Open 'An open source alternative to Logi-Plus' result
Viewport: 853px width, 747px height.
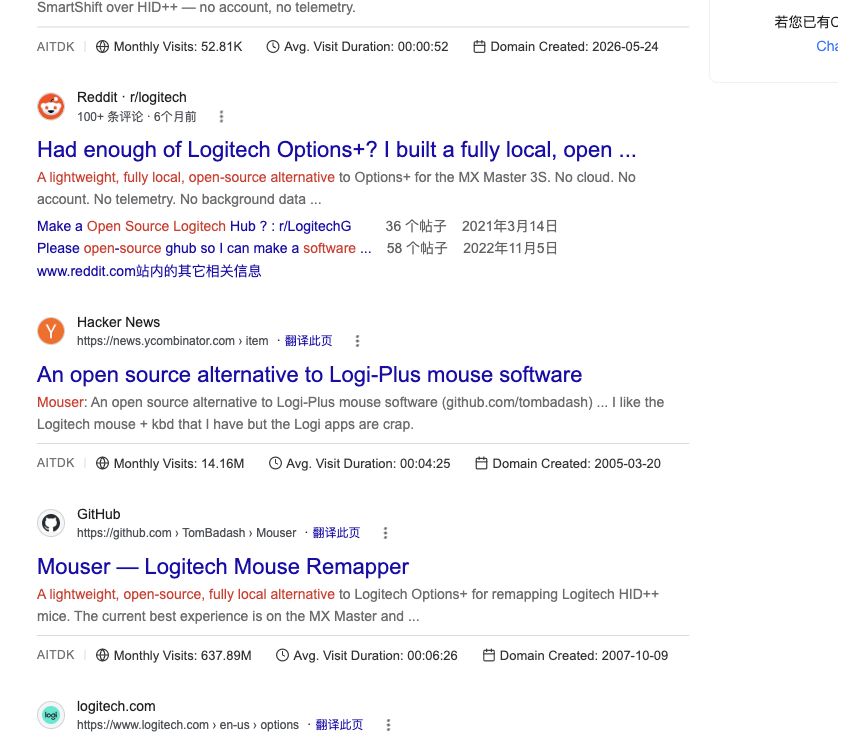click(x=310, y=375)
